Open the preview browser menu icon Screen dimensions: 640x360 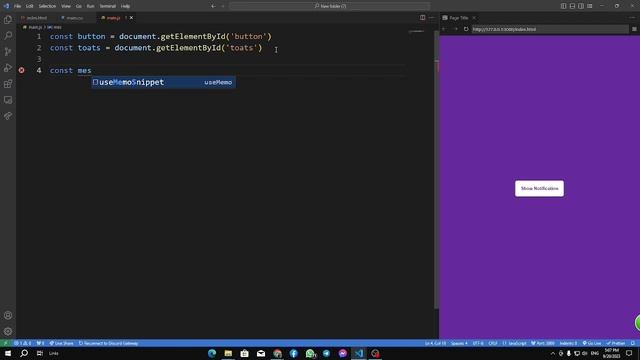634,29
